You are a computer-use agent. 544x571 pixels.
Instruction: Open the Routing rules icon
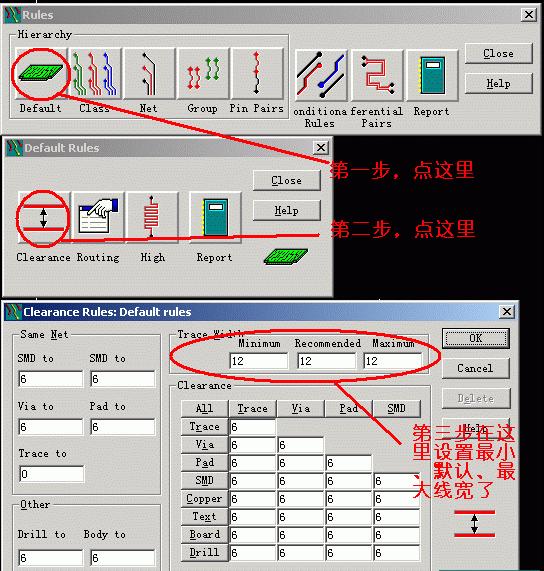(x=98, y=217)
